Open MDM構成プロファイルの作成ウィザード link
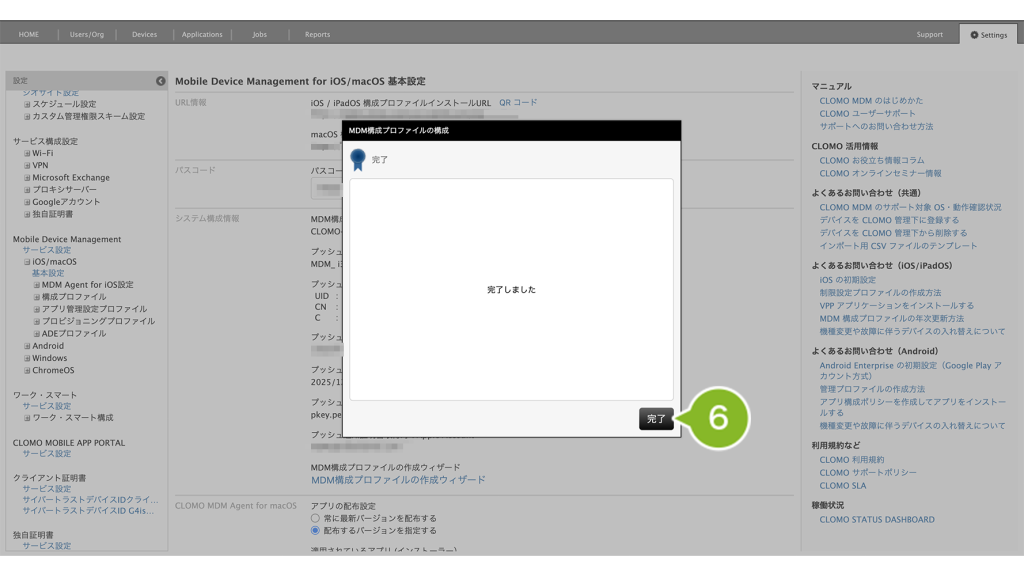 398,480
